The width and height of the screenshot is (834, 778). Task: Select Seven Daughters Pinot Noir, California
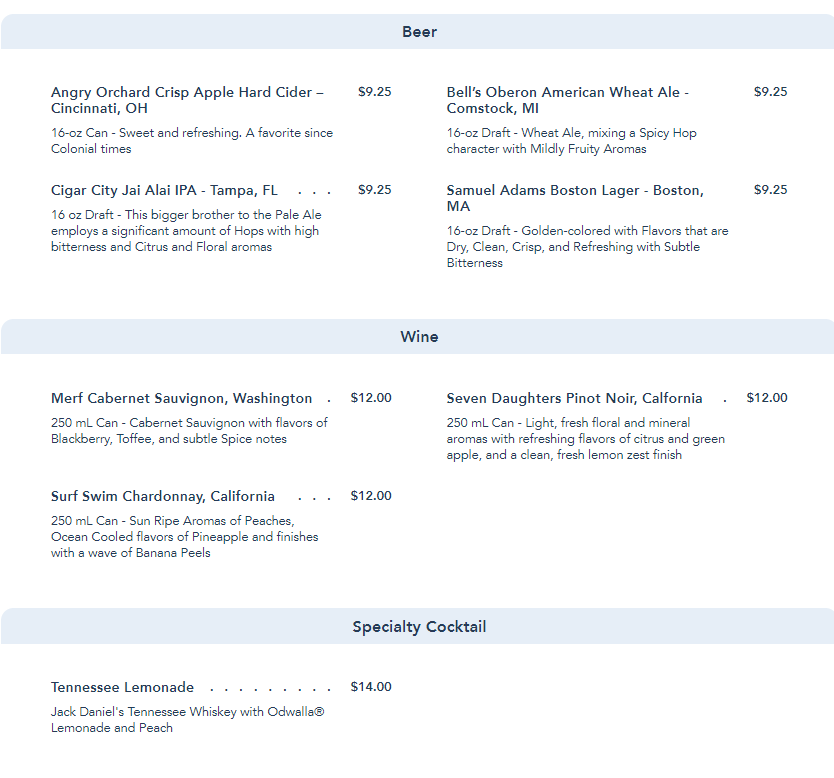tap(574, 398)
